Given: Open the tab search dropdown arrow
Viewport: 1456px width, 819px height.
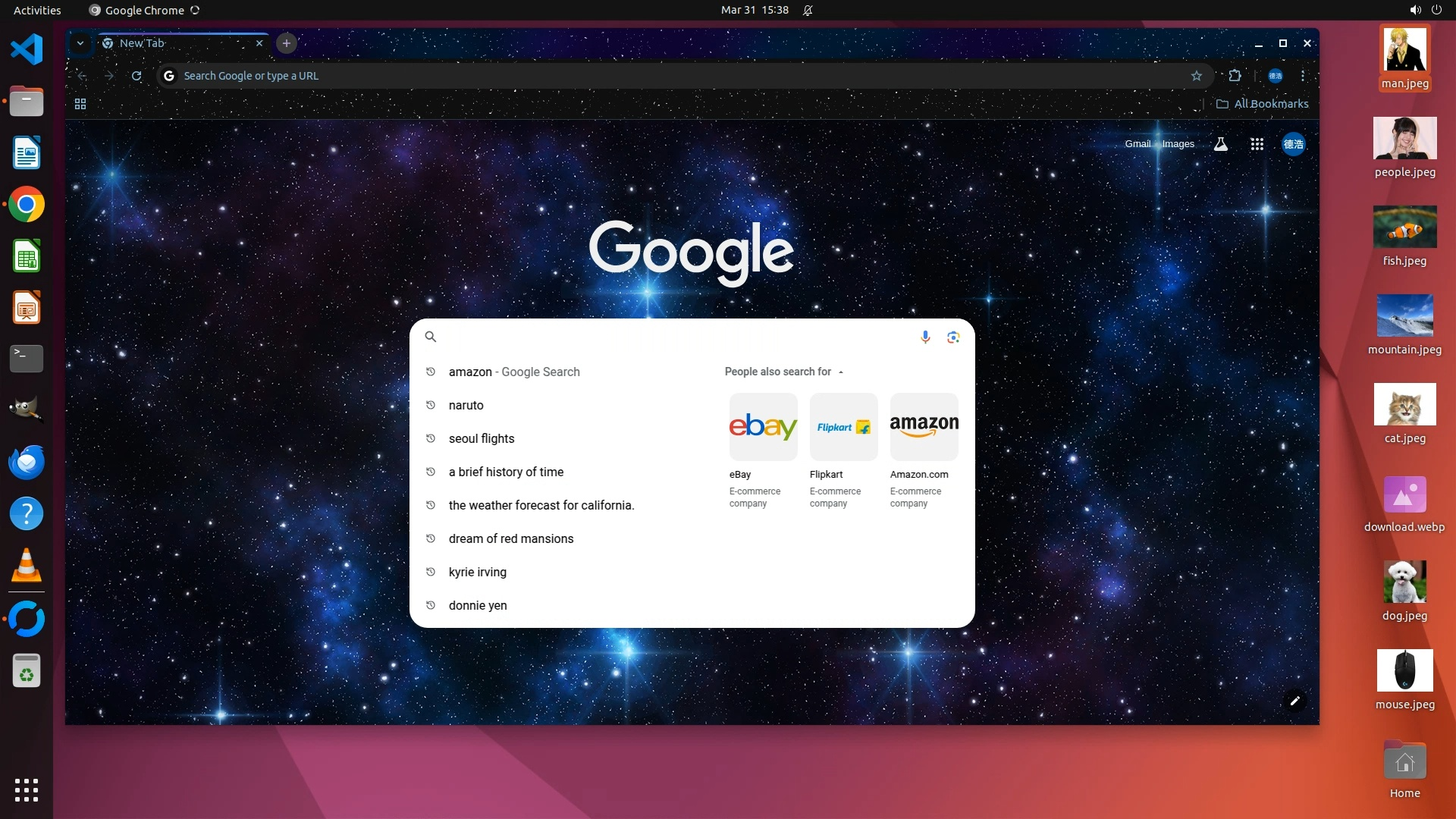Looking at the screenshot, I should (80, 43).
